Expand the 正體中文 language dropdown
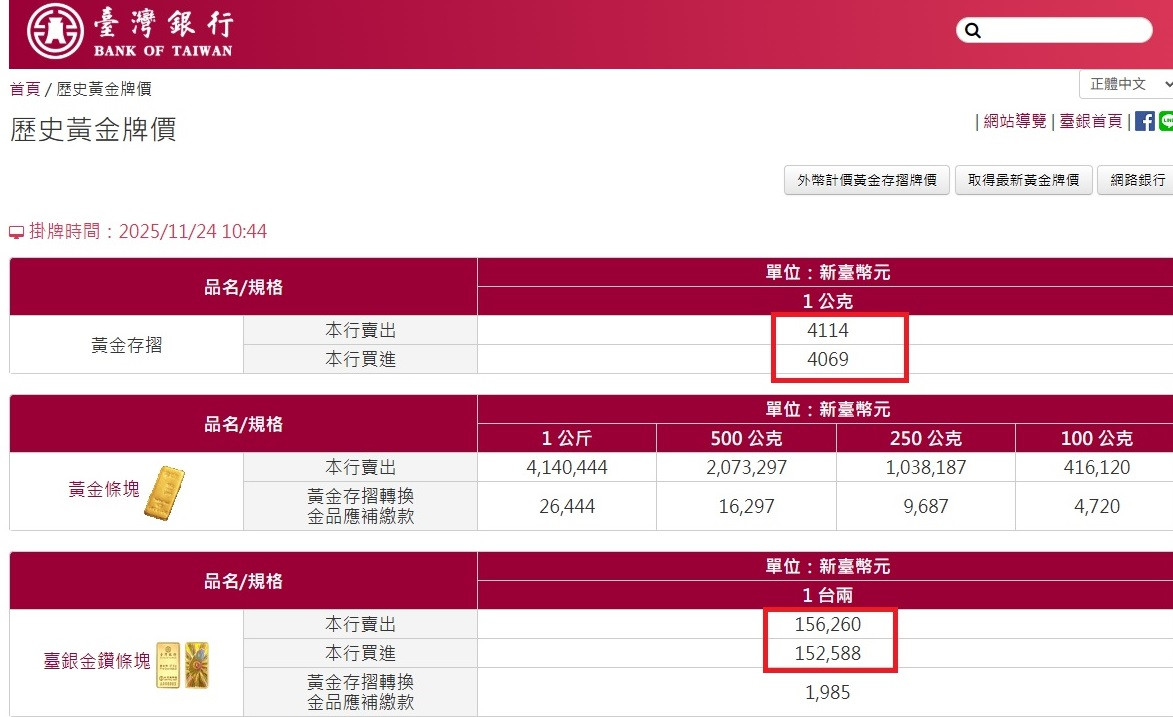1173x717 pixels. click(x=1127, y=84)
